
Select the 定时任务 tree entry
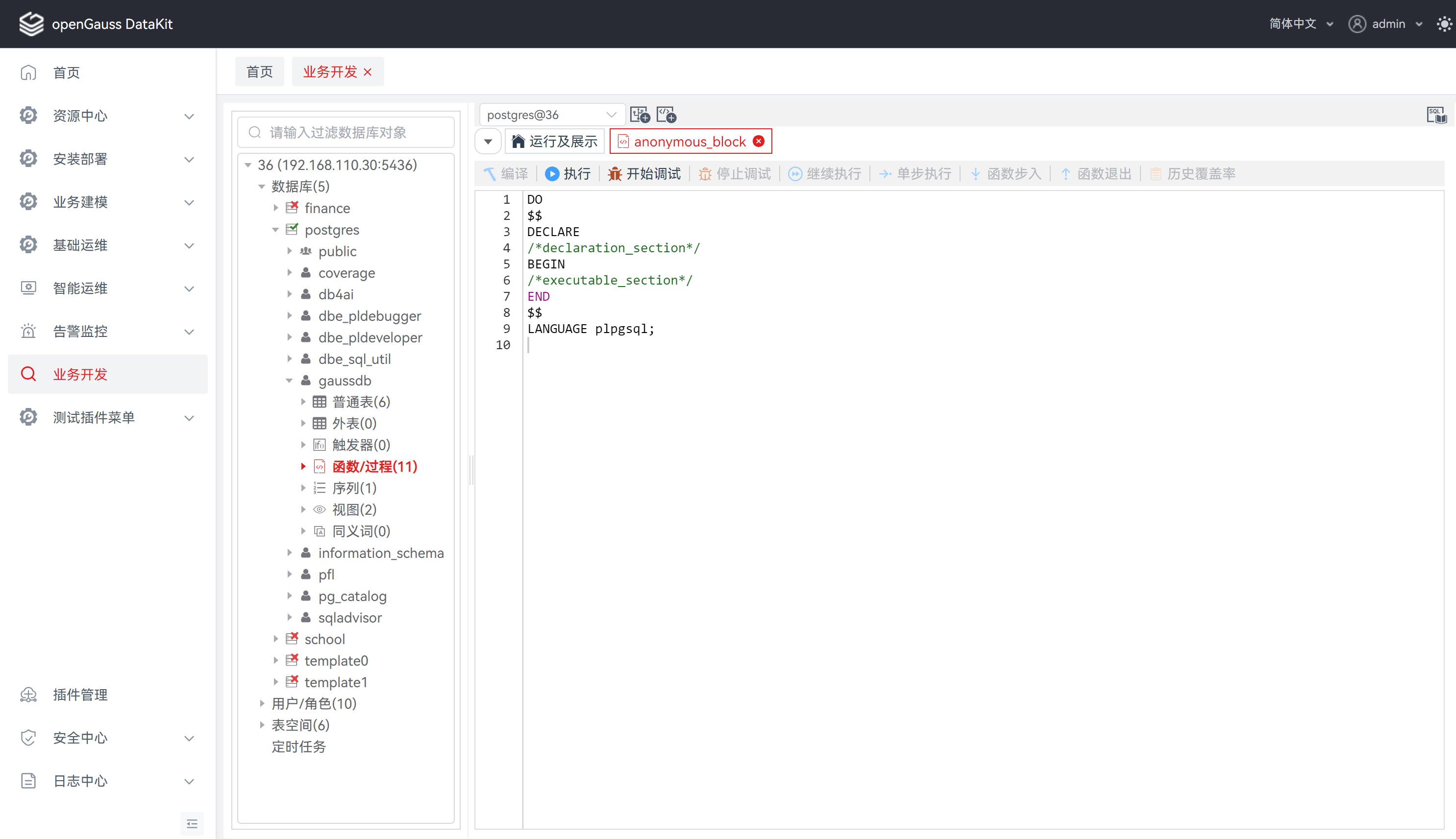tap(298, 746)
